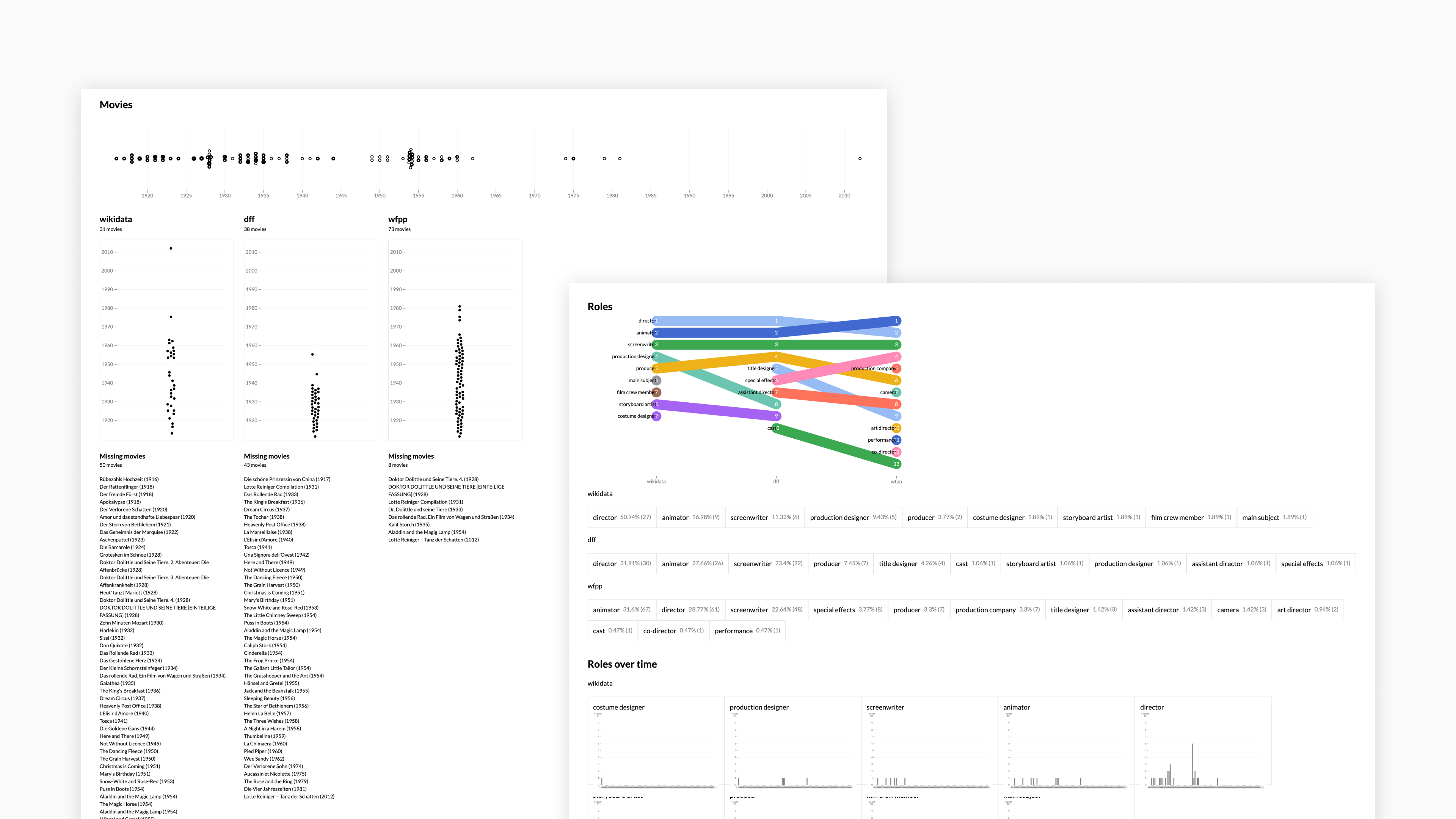Click the '43 movies' missing count
The height and width of the screenshot is (819, 1456).
tap(255, 465)
